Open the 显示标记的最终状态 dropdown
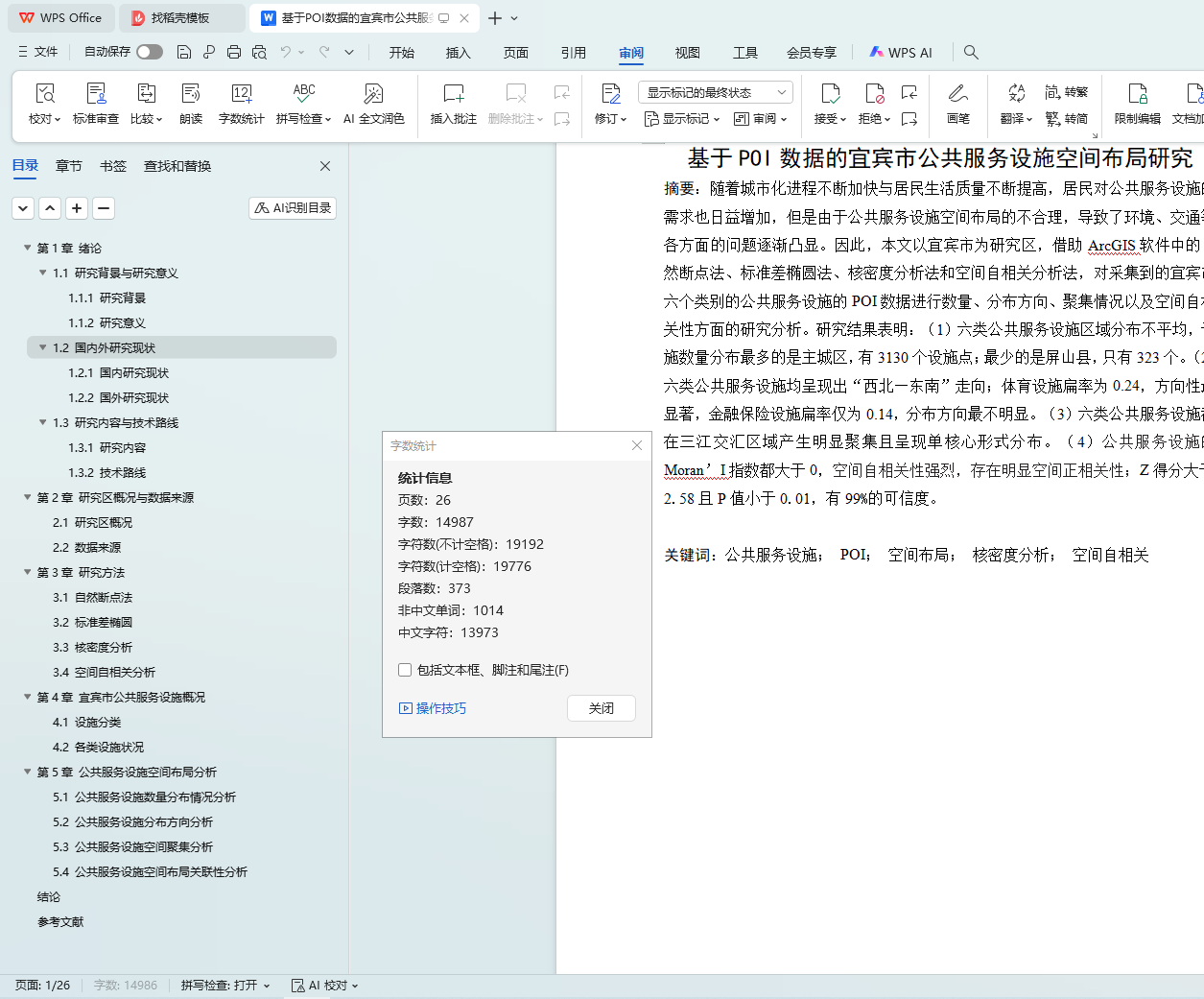The image size is (1204, 999). [715, 92]
